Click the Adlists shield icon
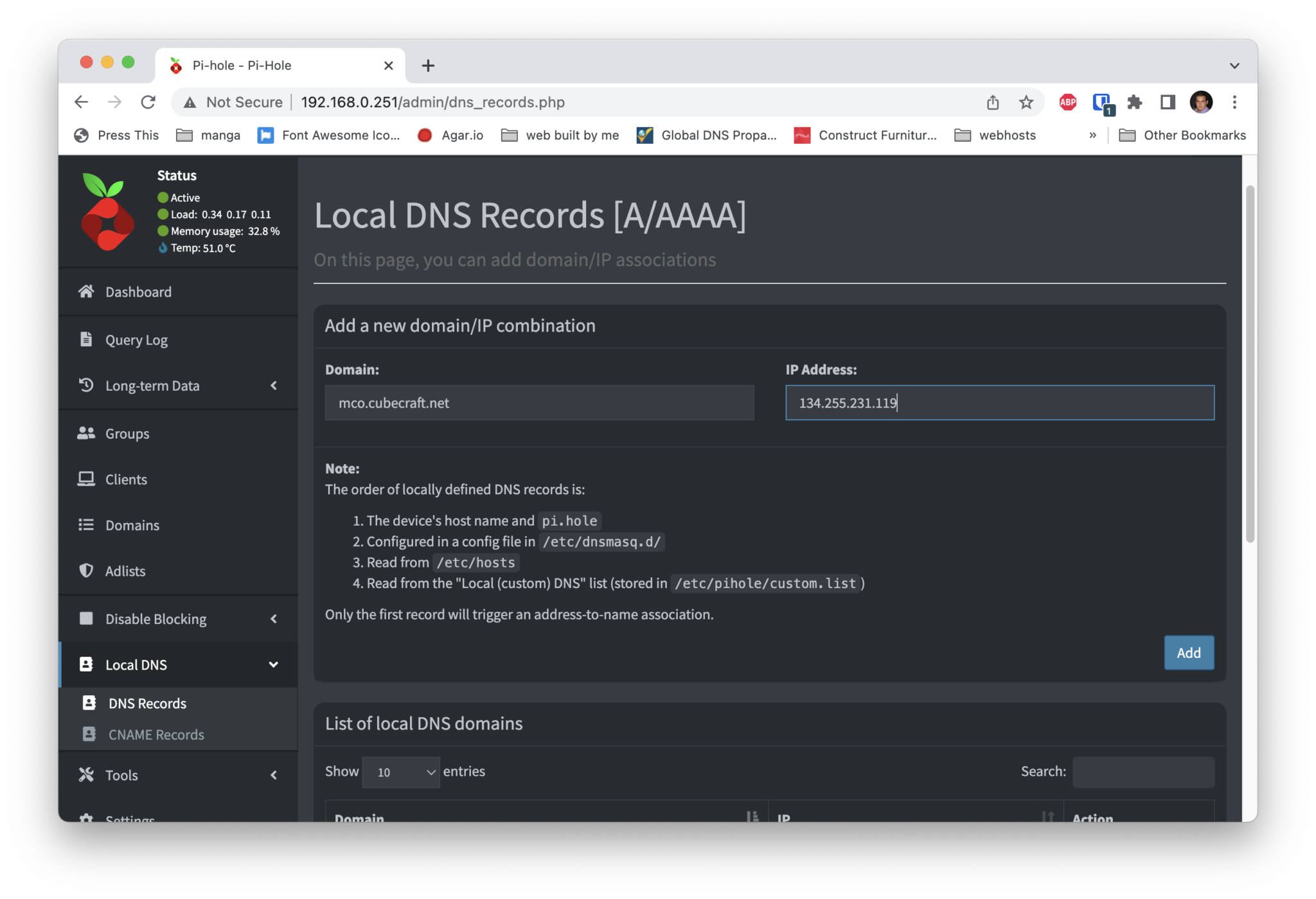The width and height of the screenshot is (1316, 899). tap(86, 571)
